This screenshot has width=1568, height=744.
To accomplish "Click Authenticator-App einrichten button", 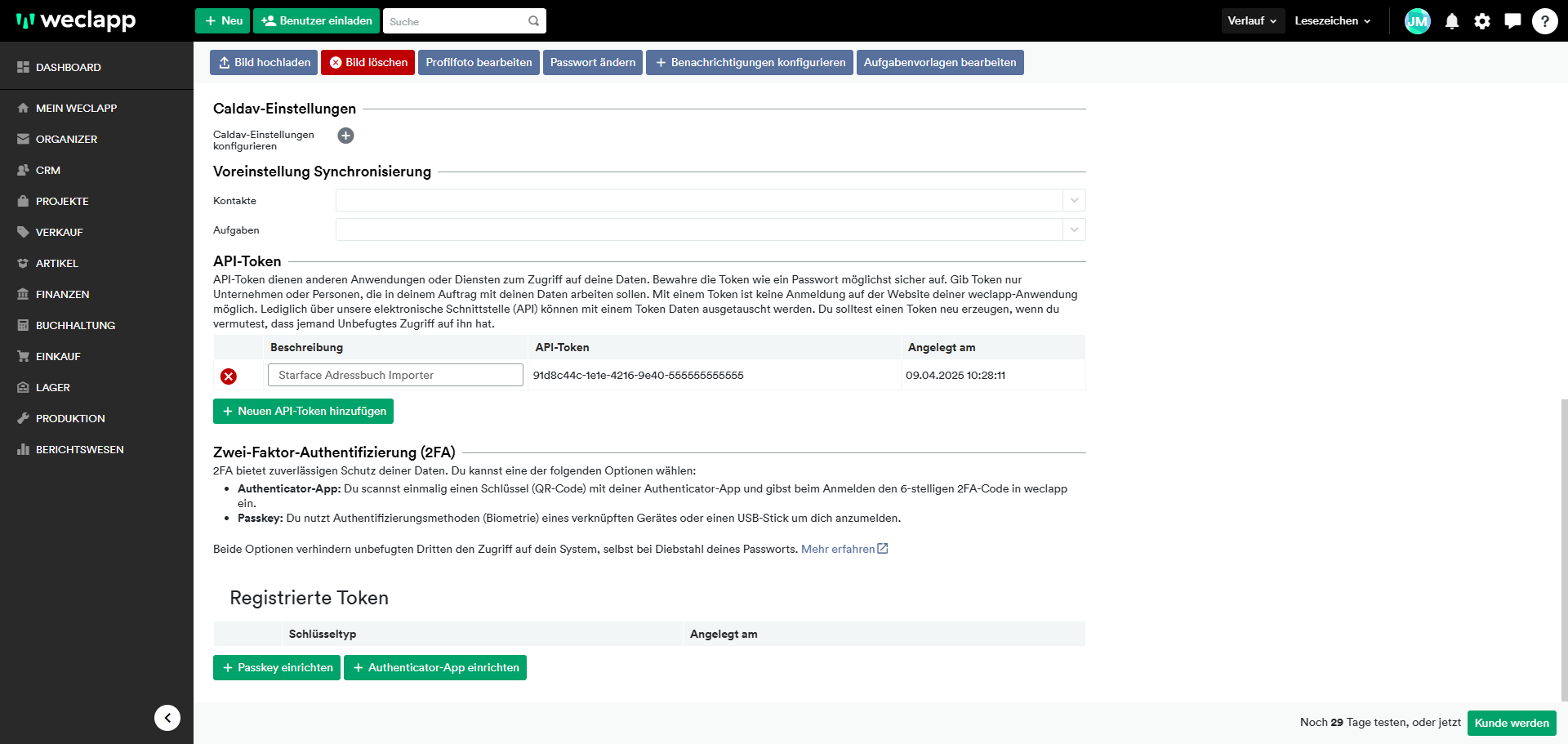I will (434, 668).
